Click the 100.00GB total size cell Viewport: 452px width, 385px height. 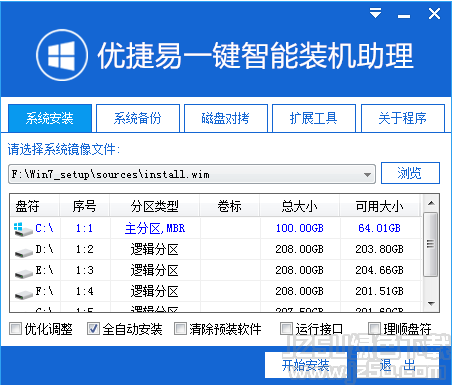[300, 228]
